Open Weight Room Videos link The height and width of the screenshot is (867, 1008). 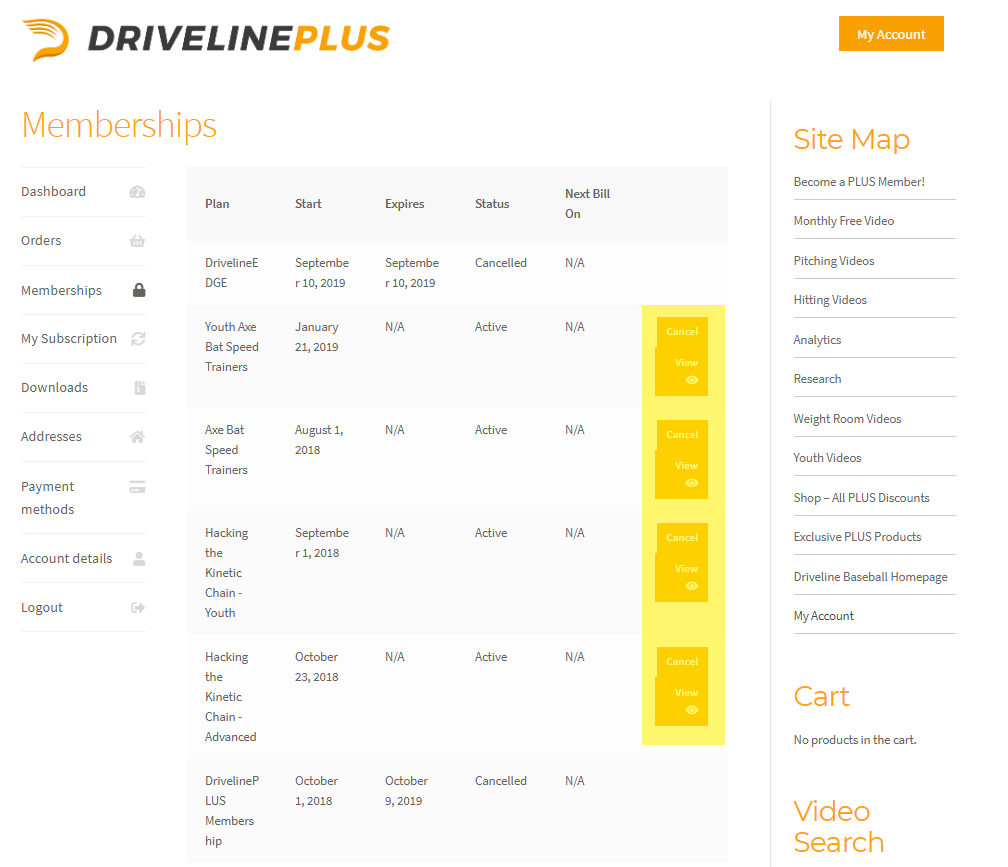(x=847, y=419)
